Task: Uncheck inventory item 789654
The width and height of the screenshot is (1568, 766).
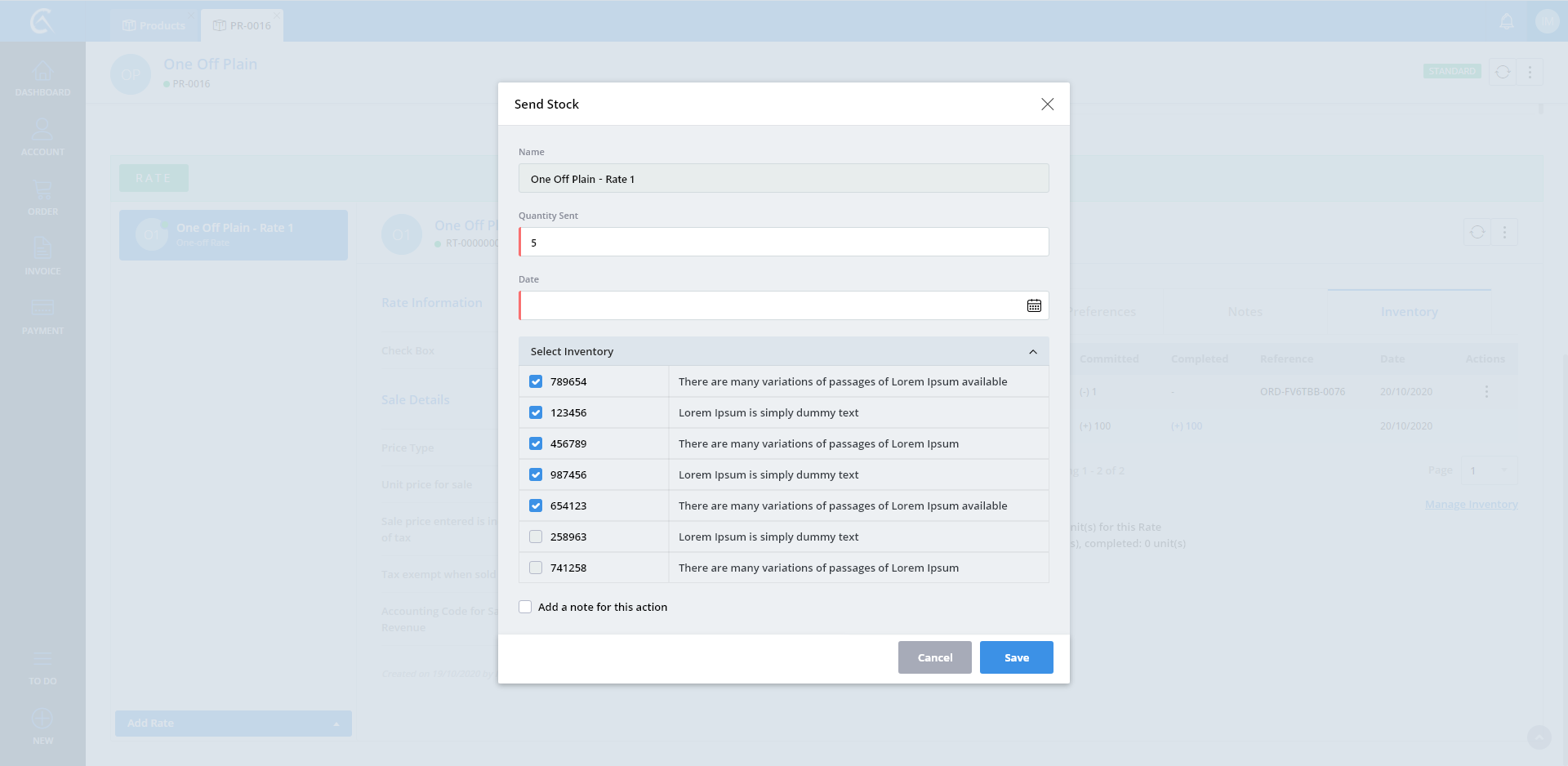Action: click(x=536, y=381)
